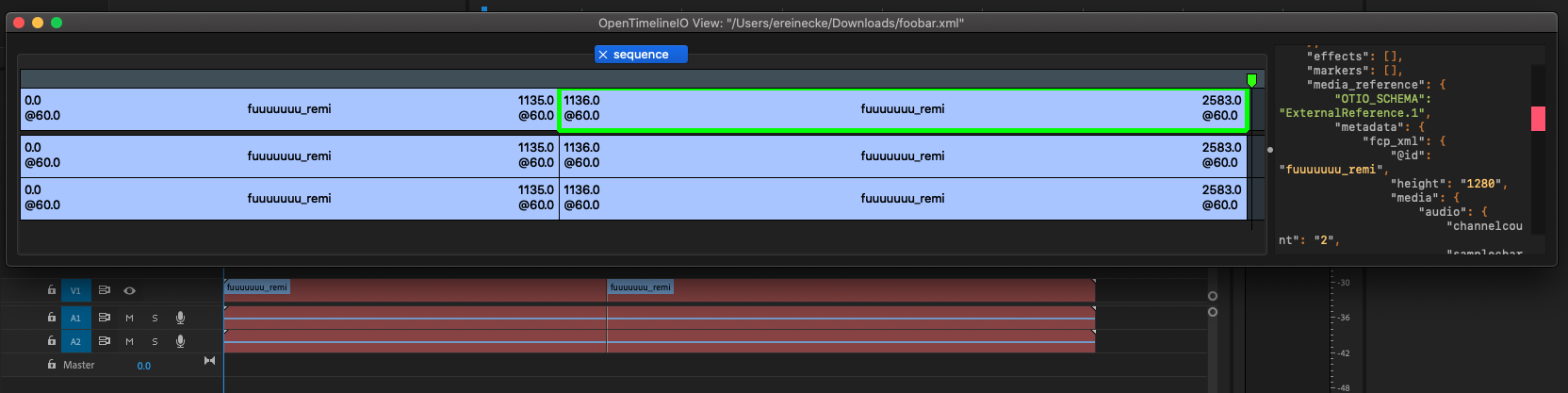Toggle A1 track targeting button
Viewport: 1568px width, 393px height.
click(x=76, y=318)
